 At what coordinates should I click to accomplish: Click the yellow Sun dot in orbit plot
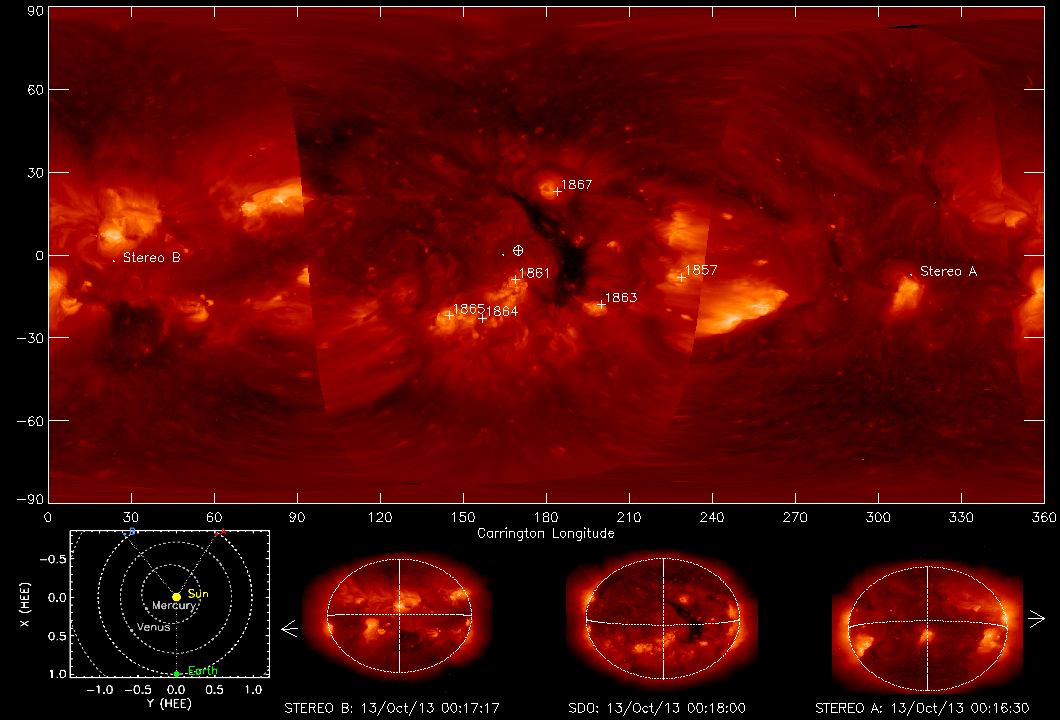pyautogui.click(x=176, y=597)
